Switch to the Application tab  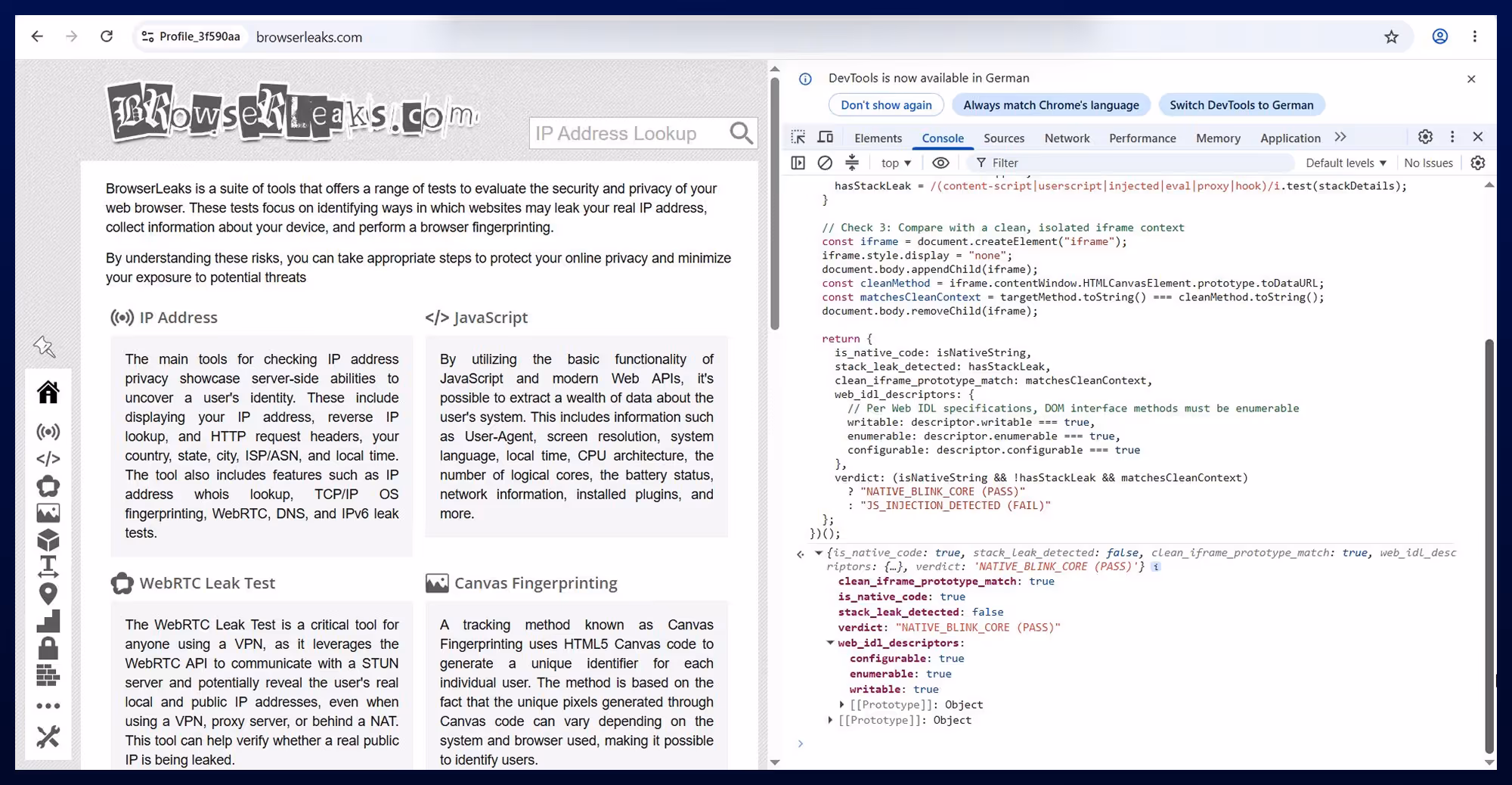tap(1290, 138)
